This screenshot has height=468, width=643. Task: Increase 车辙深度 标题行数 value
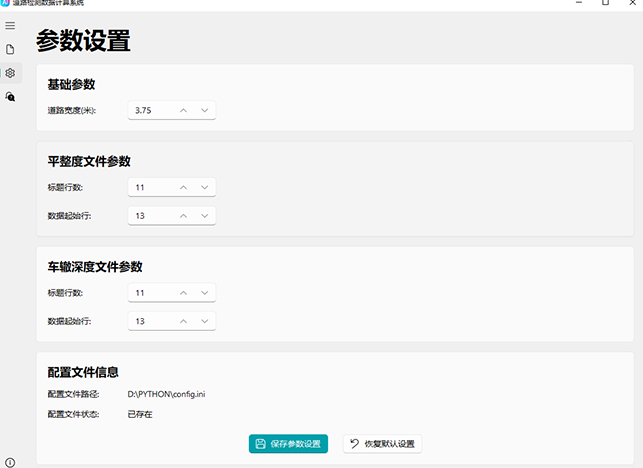183,293
